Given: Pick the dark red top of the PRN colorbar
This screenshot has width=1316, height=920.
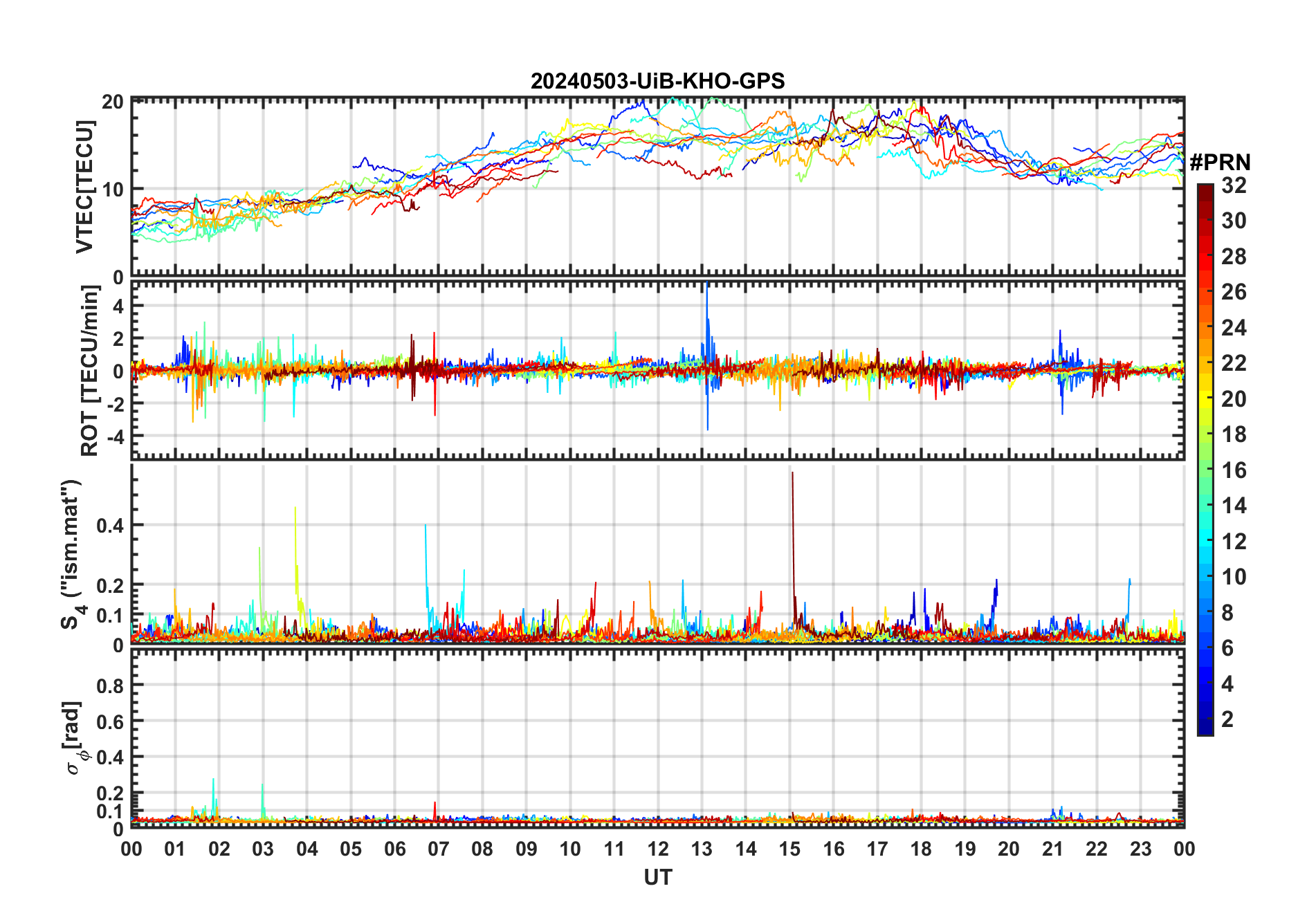Looking at the screenshot, I should click(1205, 190).
